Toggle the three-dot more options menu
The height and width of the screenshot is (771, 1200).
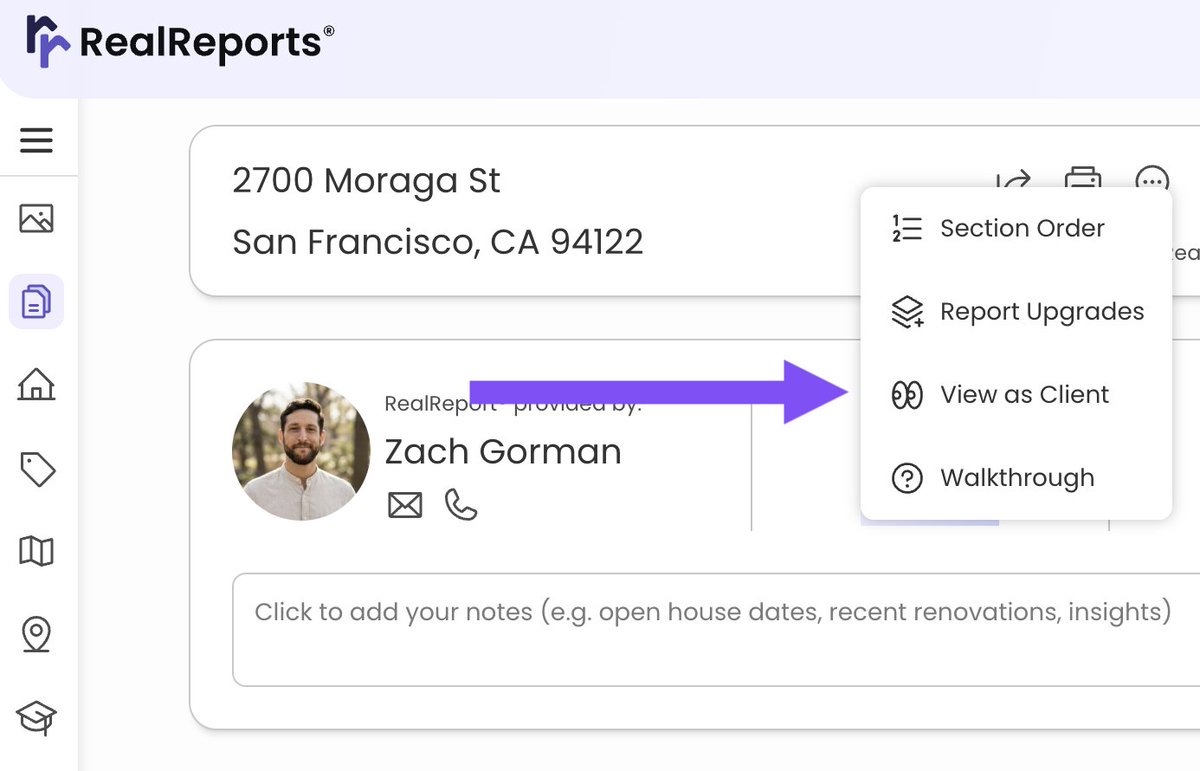1152,179
